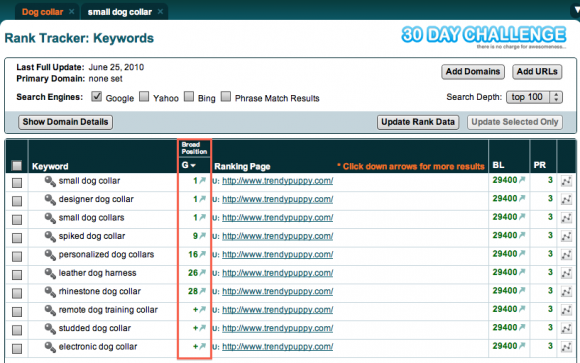Select the checkbox for small dog collar row
The image size is (580, 363).
coord(17,183)
